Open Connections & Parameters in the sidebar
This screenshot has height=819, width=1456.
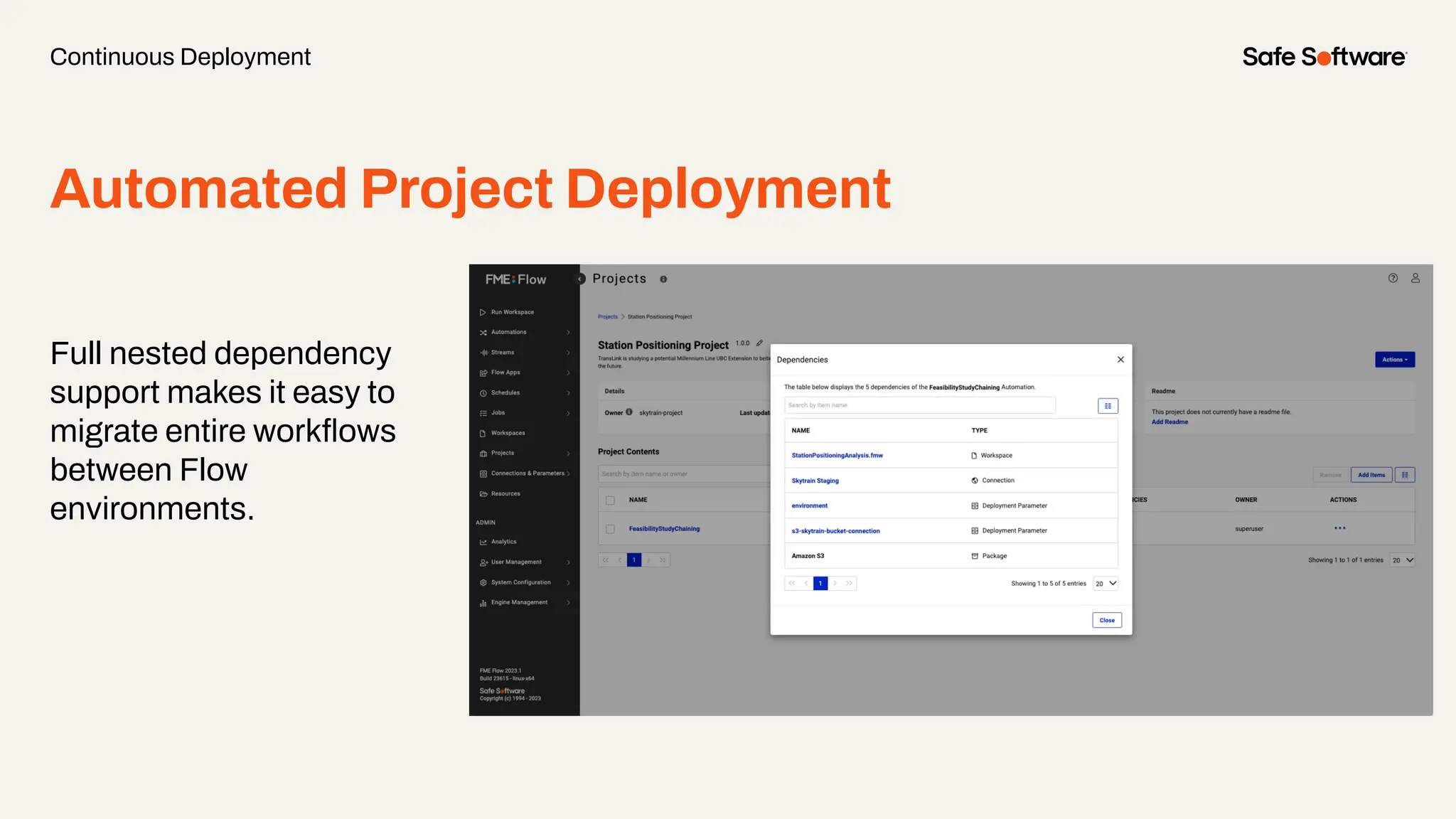coord(527,473)
